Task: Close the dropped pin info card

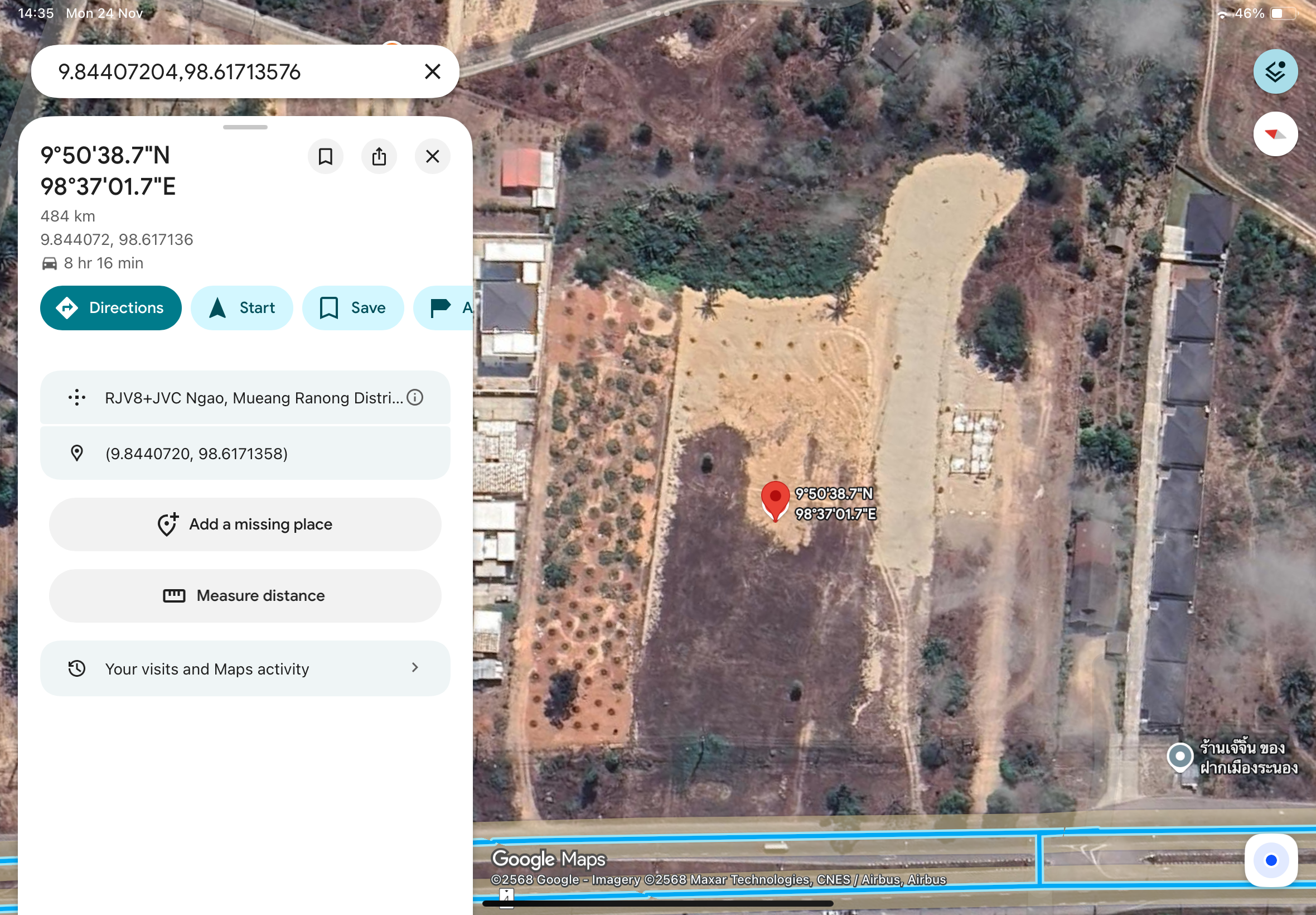Action: 433,157
